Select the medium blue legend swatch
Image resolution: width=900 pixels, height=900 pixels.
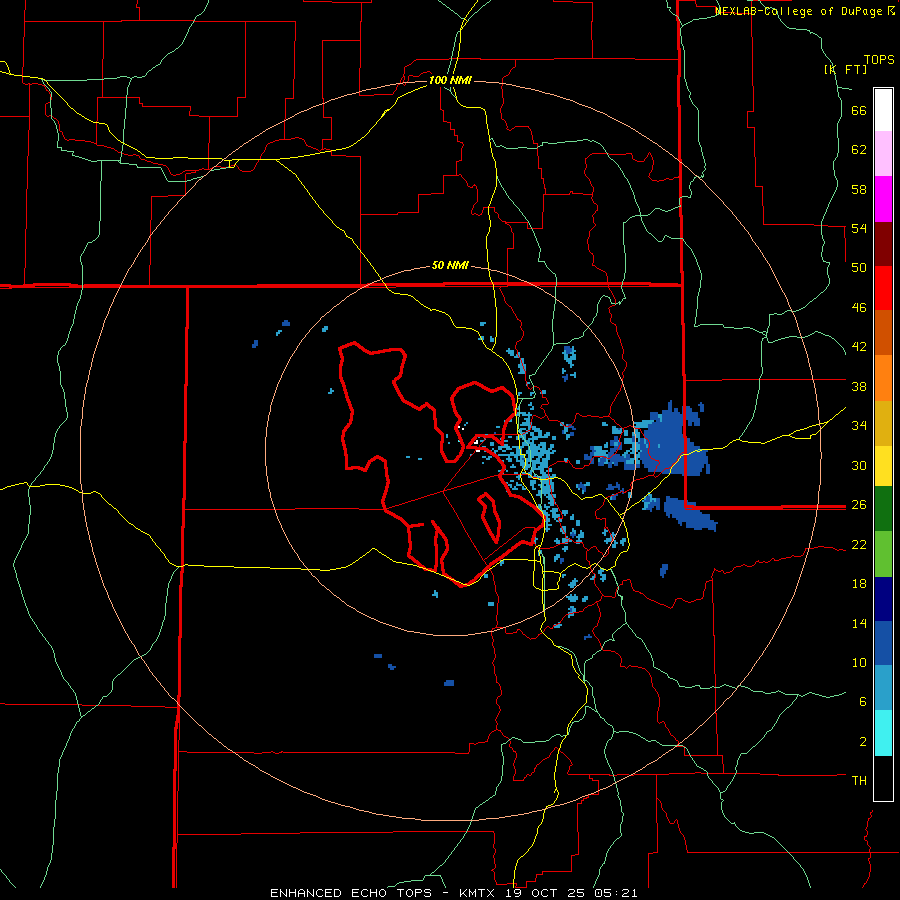point(883,643)
